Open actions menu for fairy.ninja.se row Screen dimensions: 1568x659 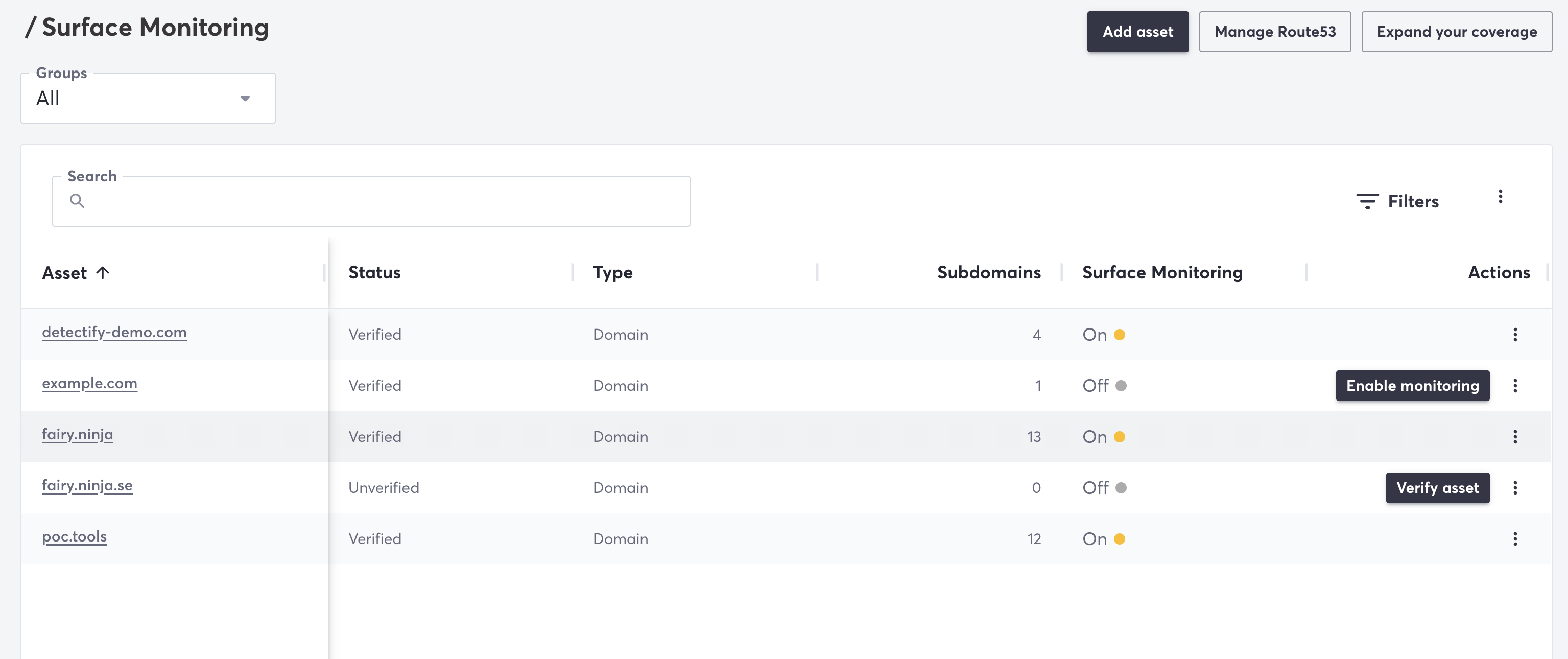[x=1514, y=488]
